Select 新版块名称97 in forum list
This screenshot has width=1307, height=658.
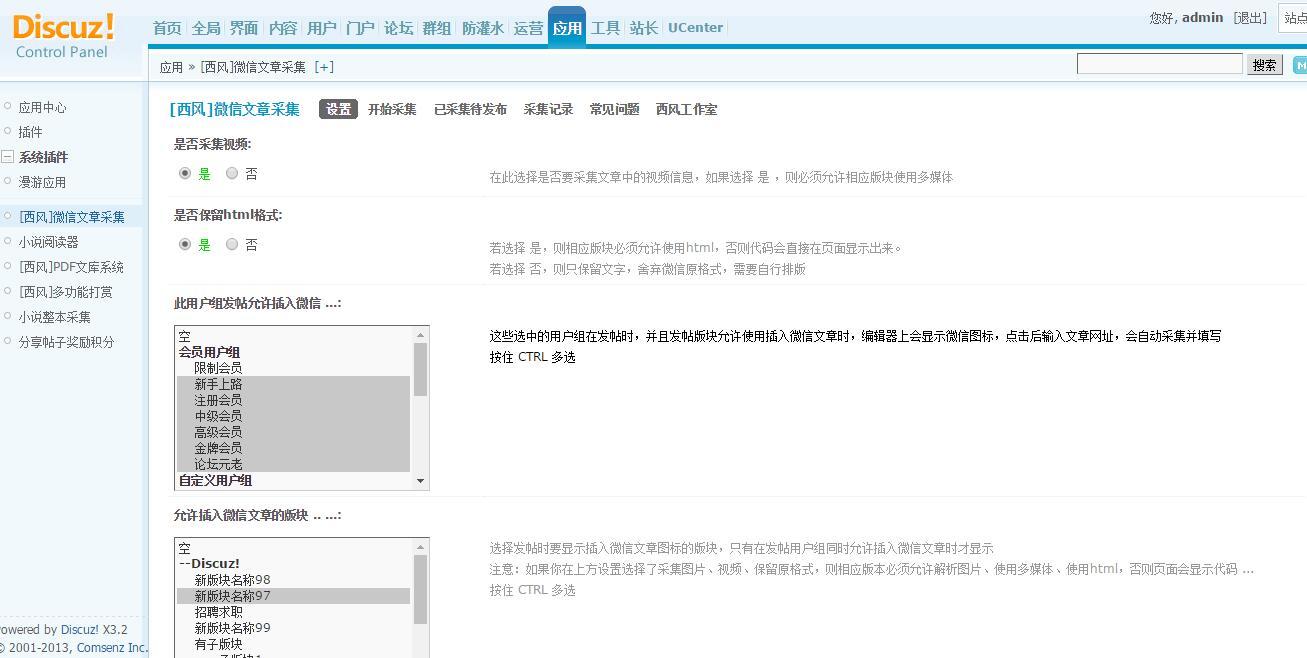[x=293, y=596]
